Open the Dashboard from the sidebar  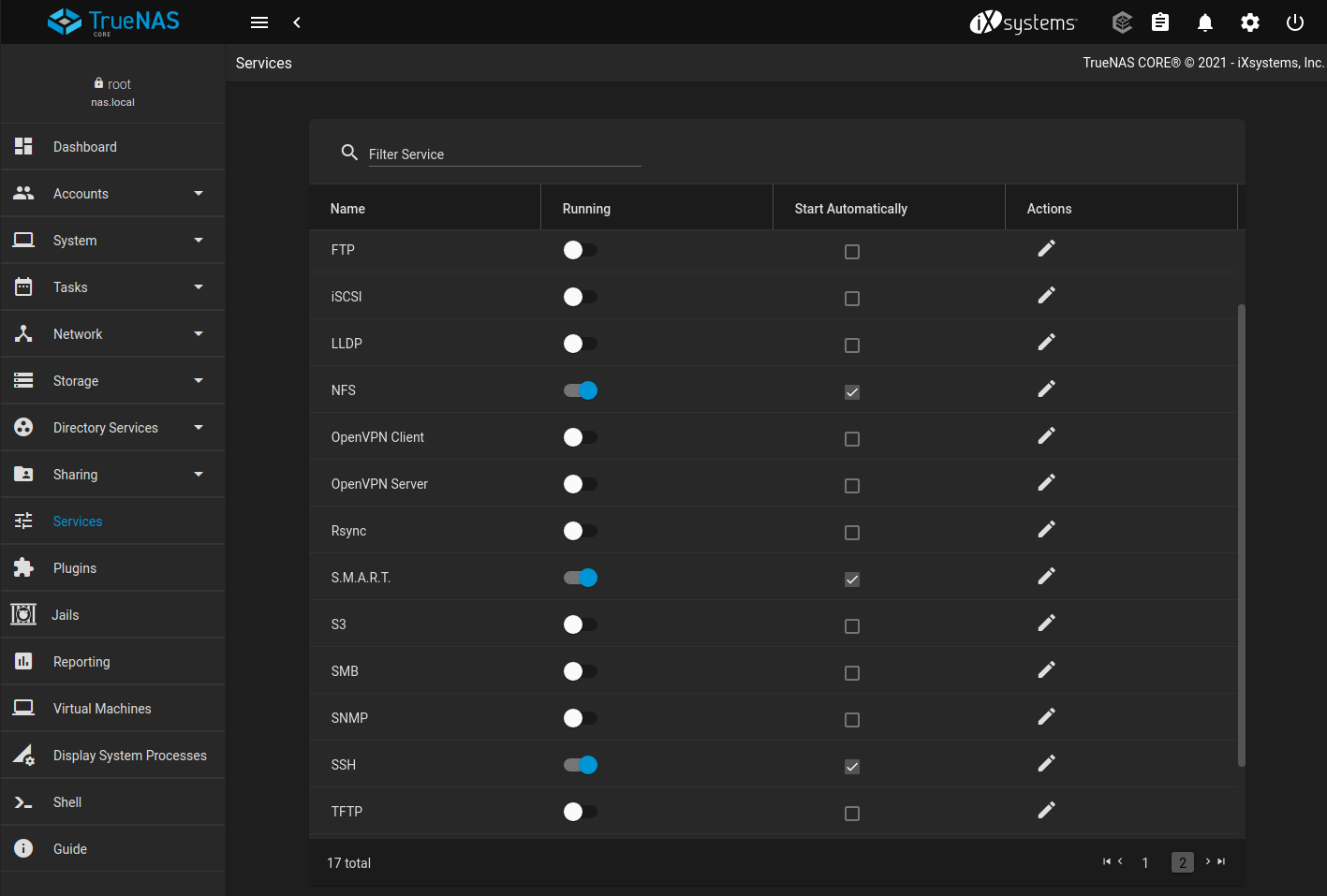[85, 146]
